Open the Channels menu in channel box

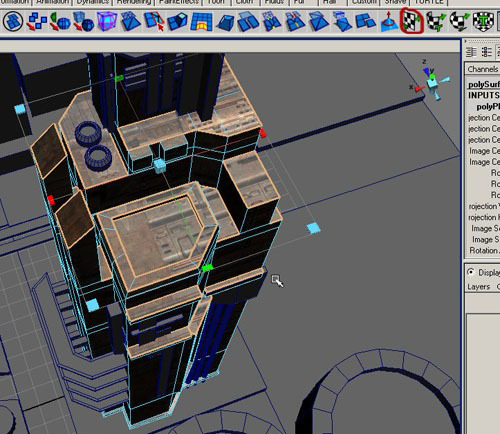483,69
